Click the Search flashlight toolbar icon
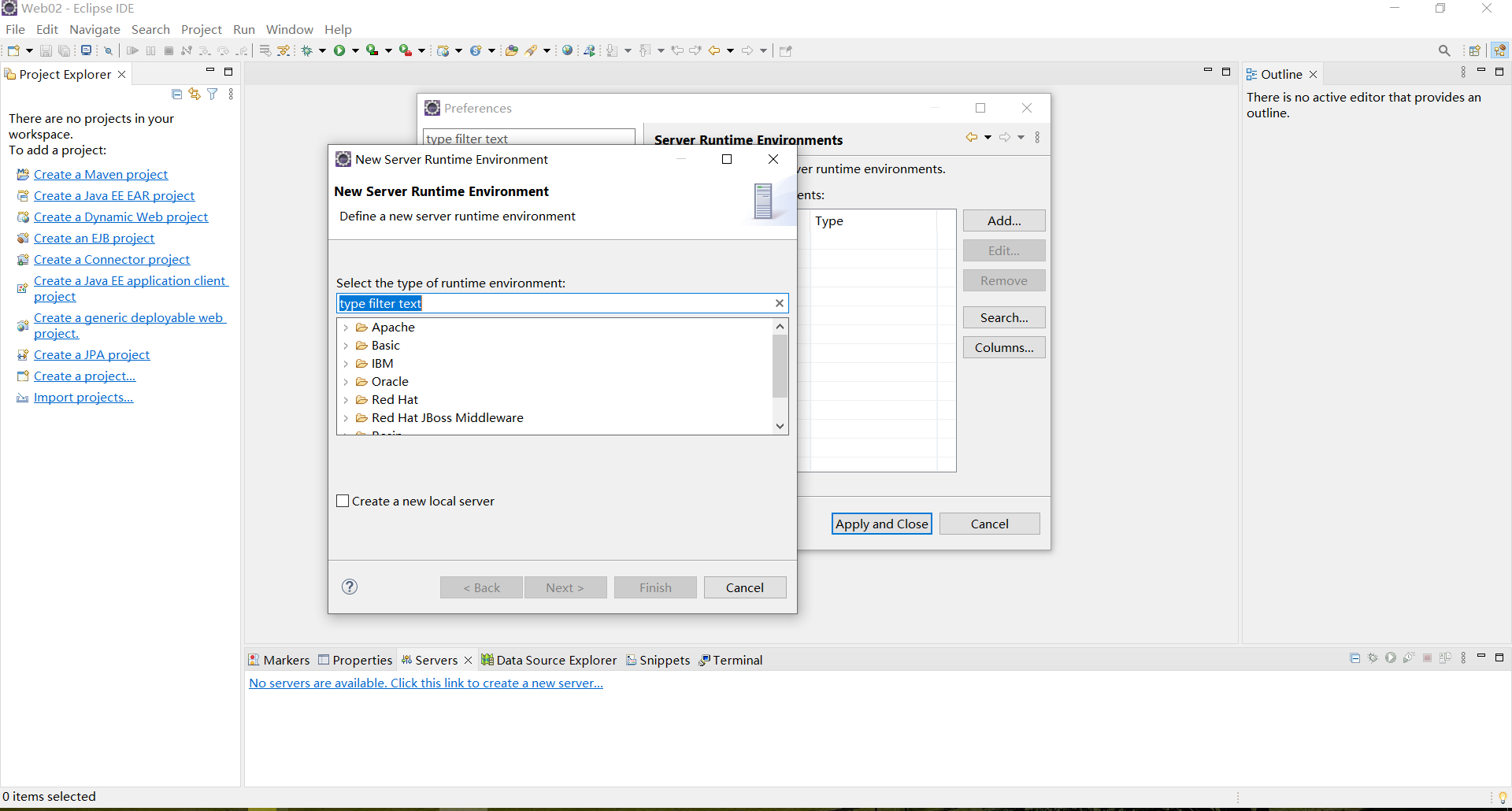This screenshot has width=1512, height=811. (532, 50)
